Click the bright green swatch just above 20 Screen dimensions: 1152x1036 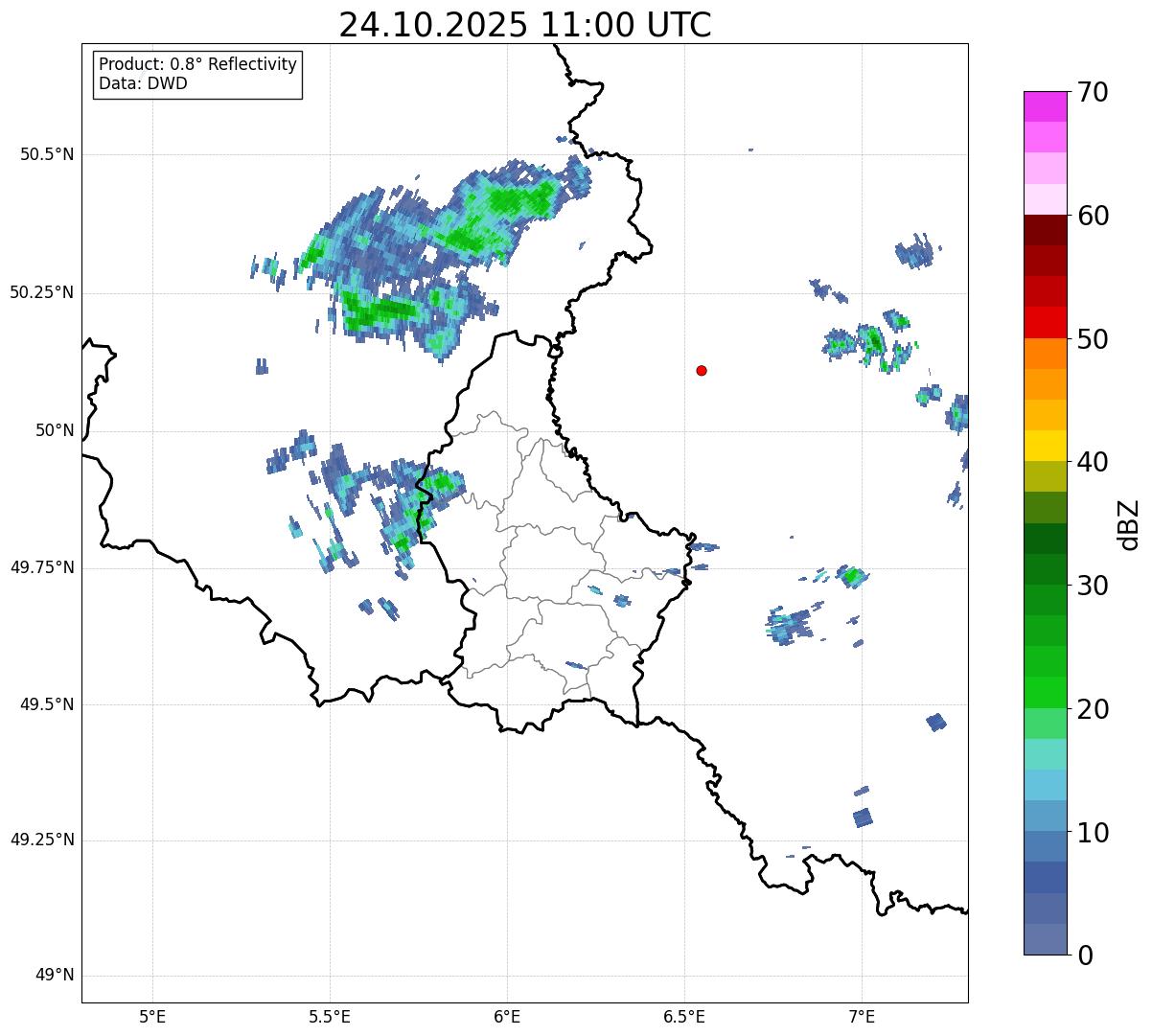coord(1045,693)
